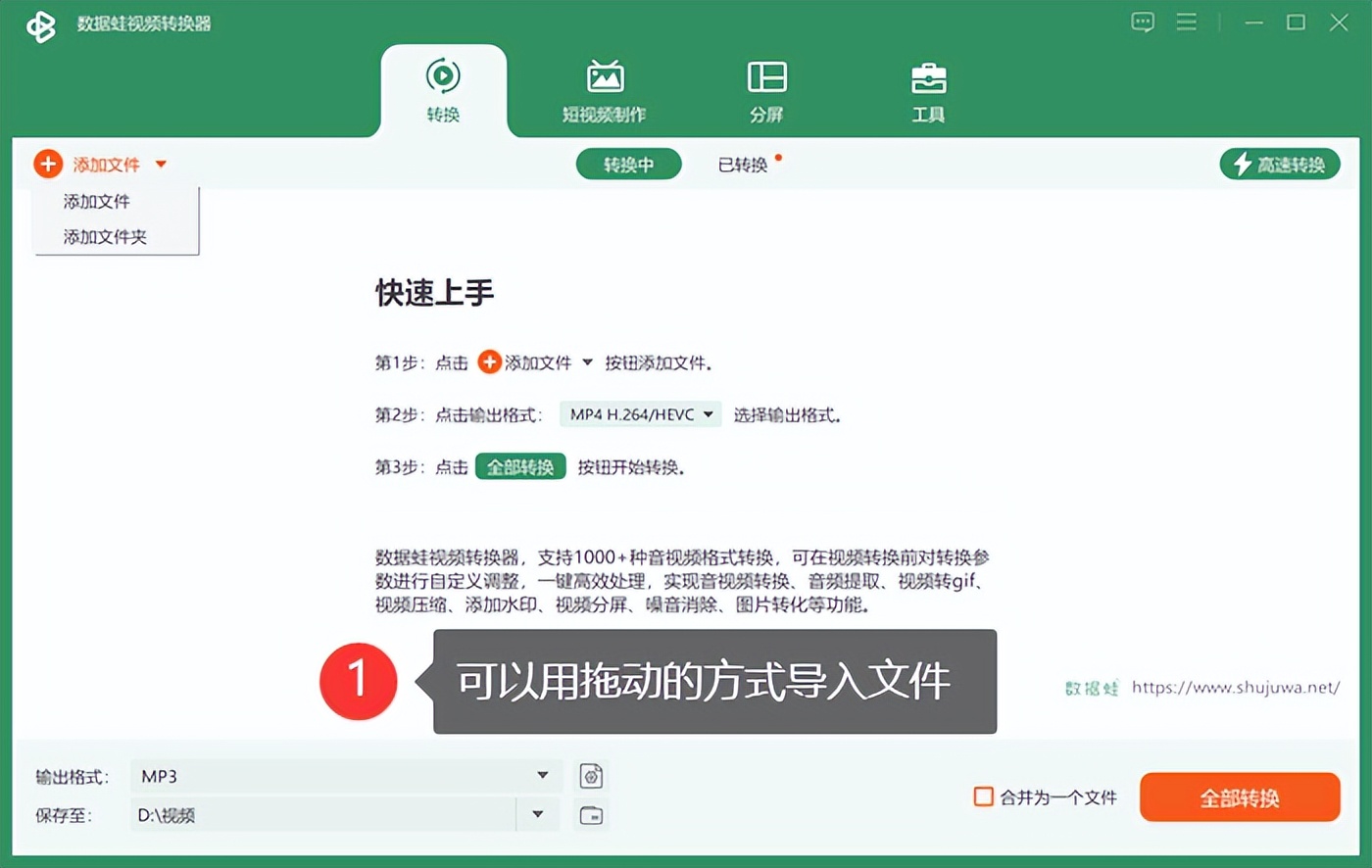Screen dimensions: 1372x868
Task: Open the hamburger menu icon
Action: [x=1187, y=23]
